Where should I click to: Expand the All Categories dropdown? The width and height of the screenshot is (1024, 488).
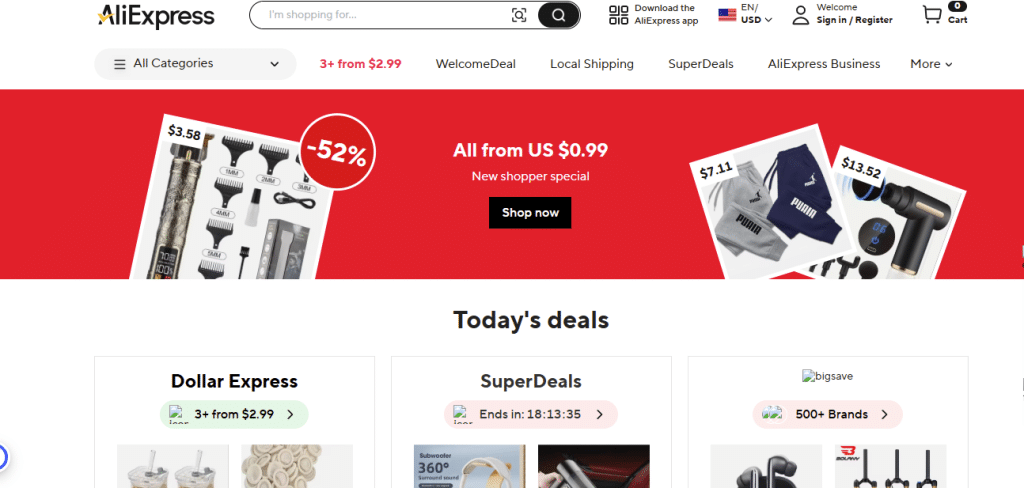tap(274, 64)
